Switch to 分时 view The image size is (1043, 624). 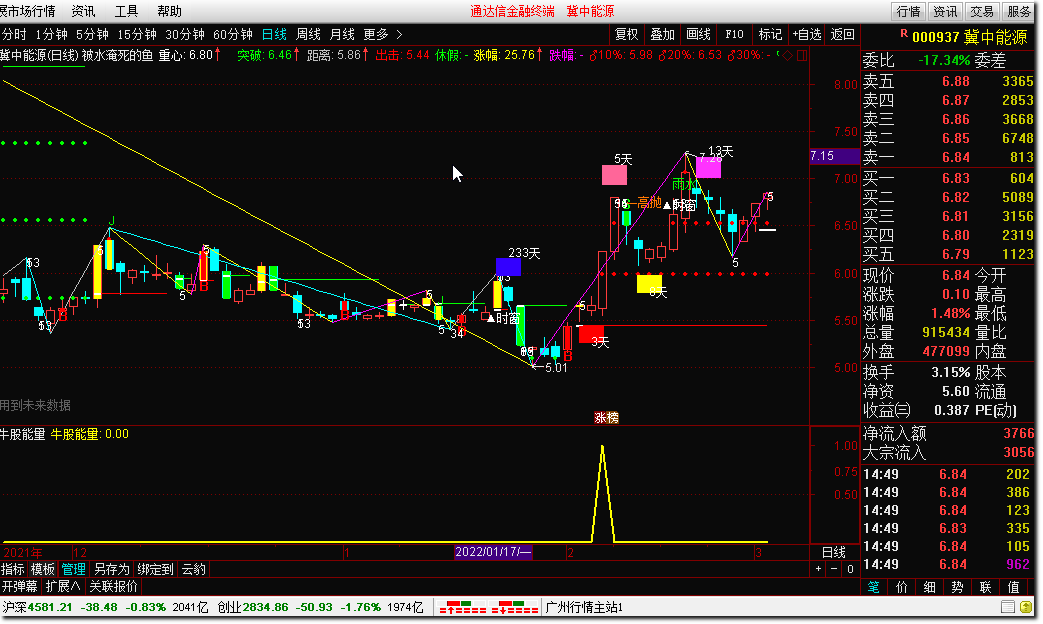pos(14,34)
